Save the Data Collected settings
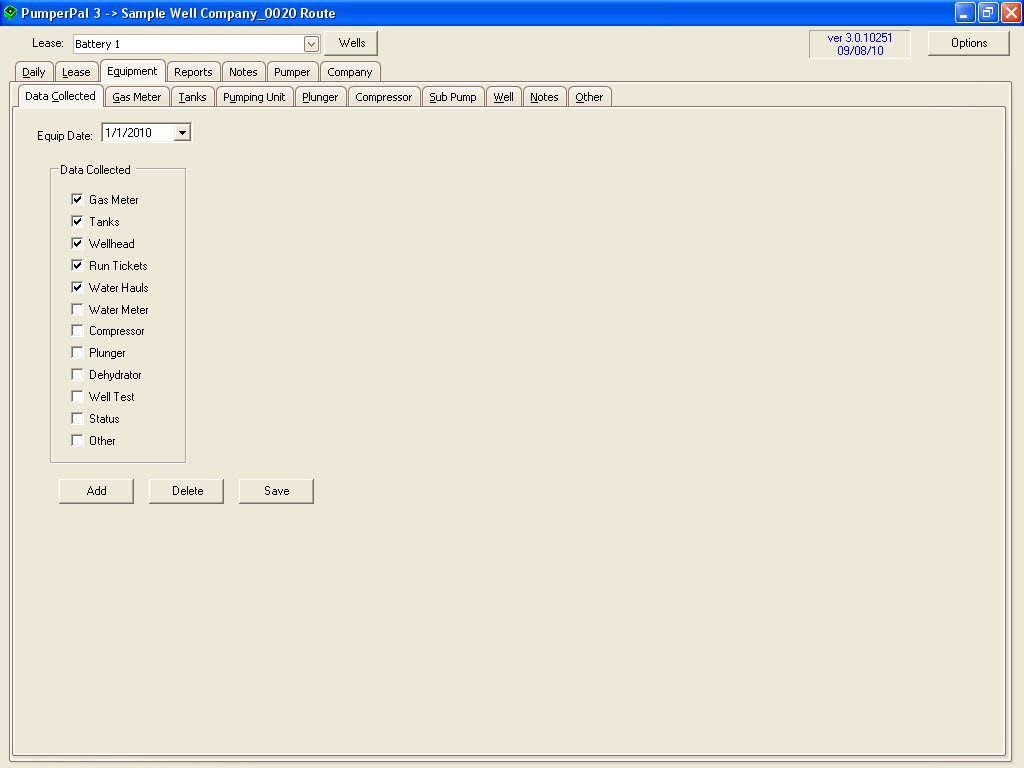This screenshot has width=1024, height=768. pyautogui.click(x=275, y=490)
